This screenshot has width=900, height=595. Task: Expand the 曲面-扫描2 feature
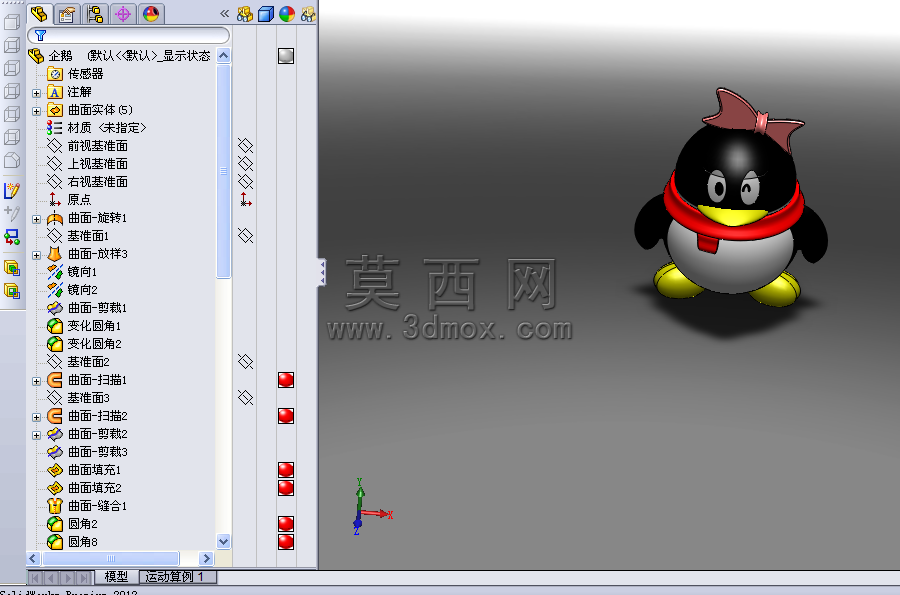click(x=37, y=417)
